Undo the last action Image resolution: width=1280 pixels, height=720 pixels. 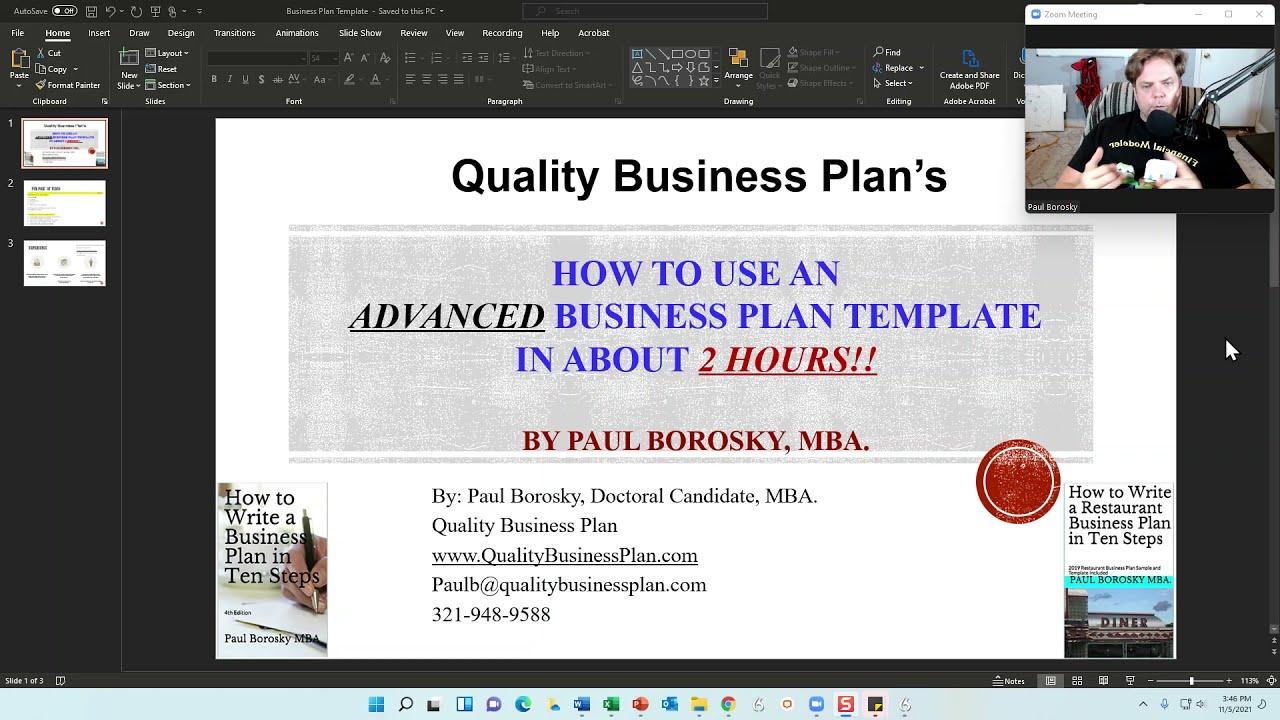110,11
